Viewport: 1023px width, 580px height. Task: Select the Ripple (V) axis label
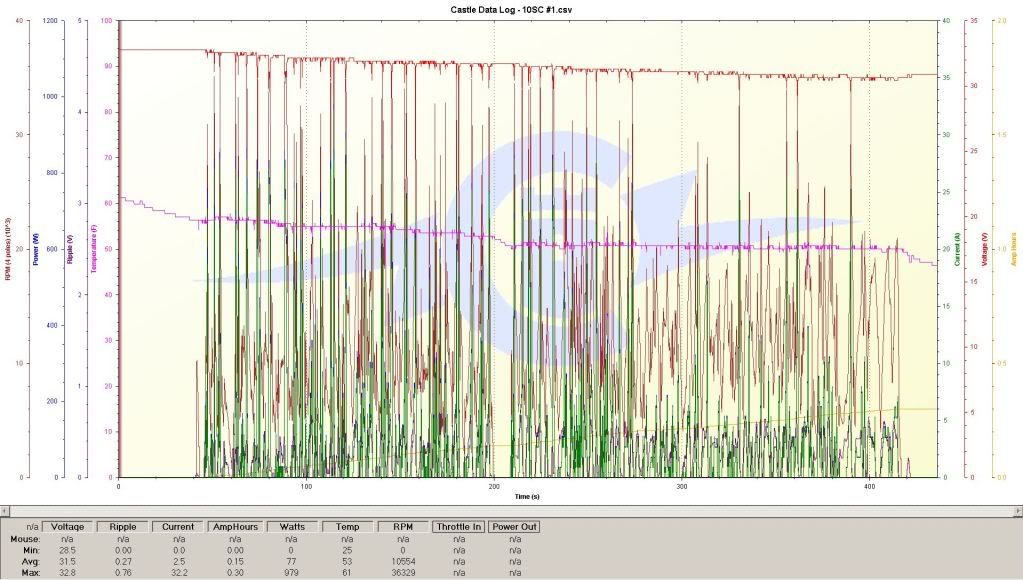tap(69, 249)
